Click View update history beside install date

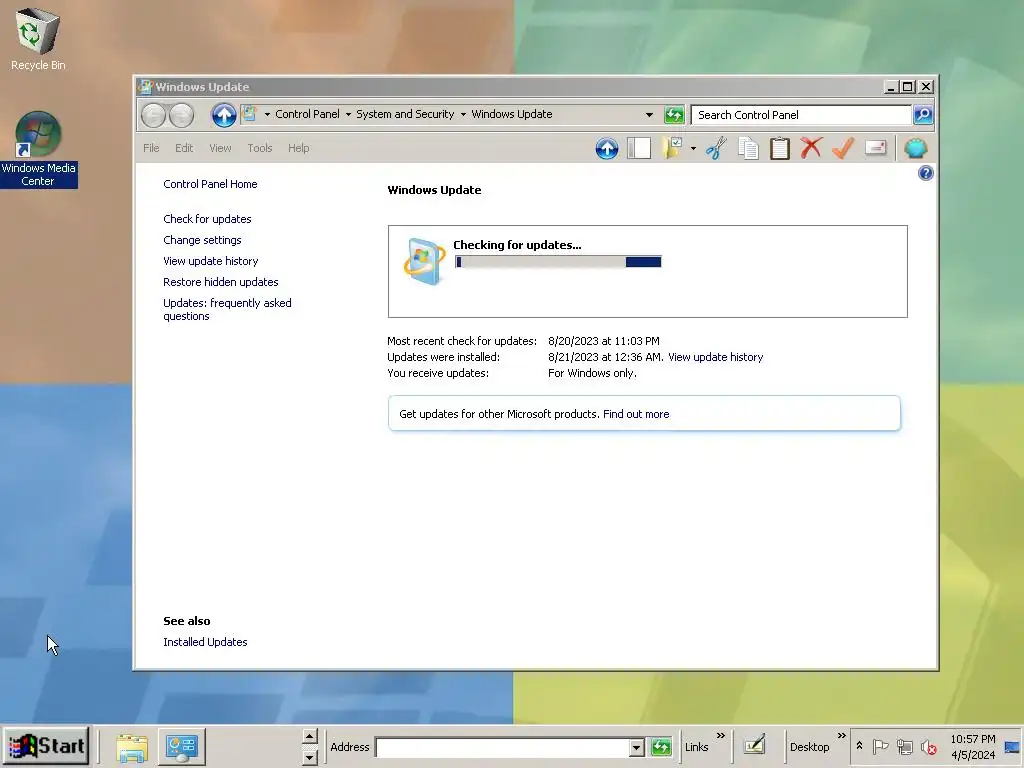(715, 357)
